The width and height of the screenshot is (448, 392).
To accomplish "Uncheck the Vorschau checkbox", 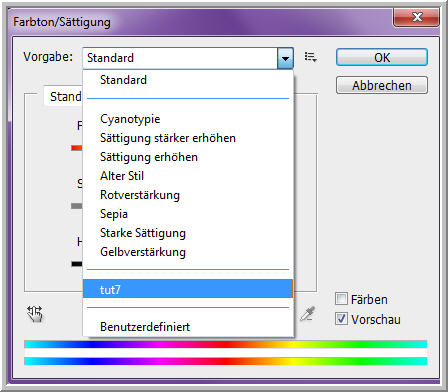I will pos(341,319).
